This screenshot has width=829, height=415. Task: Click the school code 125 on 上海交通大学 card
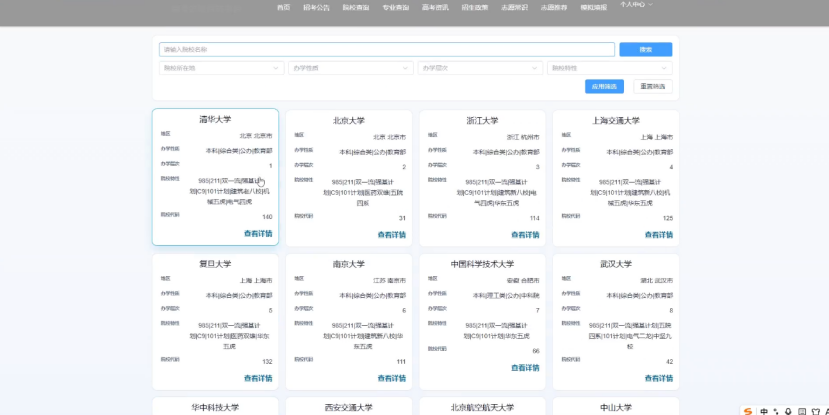(x=668, y=218)
